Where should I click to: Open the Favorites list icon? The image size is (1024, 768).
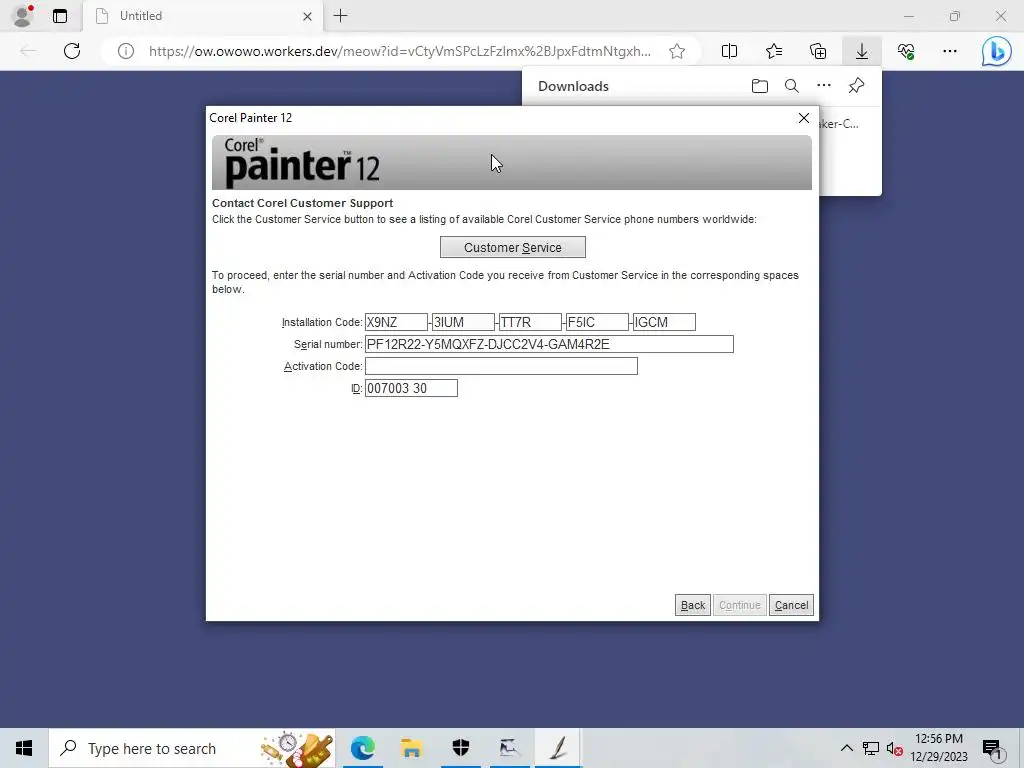click(x=774, y=51)
